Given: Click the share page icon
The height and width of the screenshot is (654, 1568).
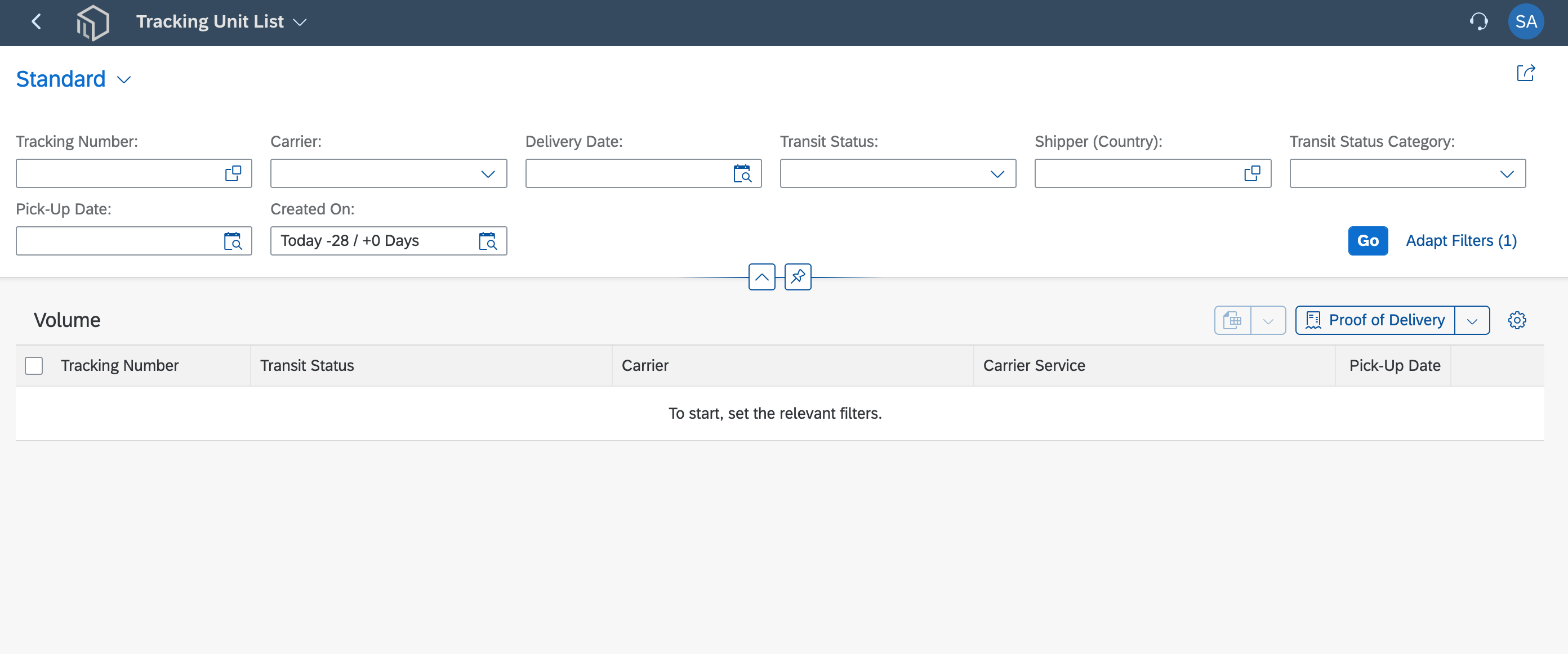Looking at the screenshot, I should tap(1525, 74).
